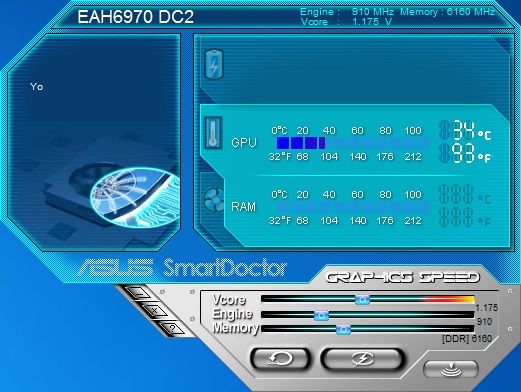Click the collapse eject-style button
Viewport: 521px width, 392px height.
click(451, 369)
